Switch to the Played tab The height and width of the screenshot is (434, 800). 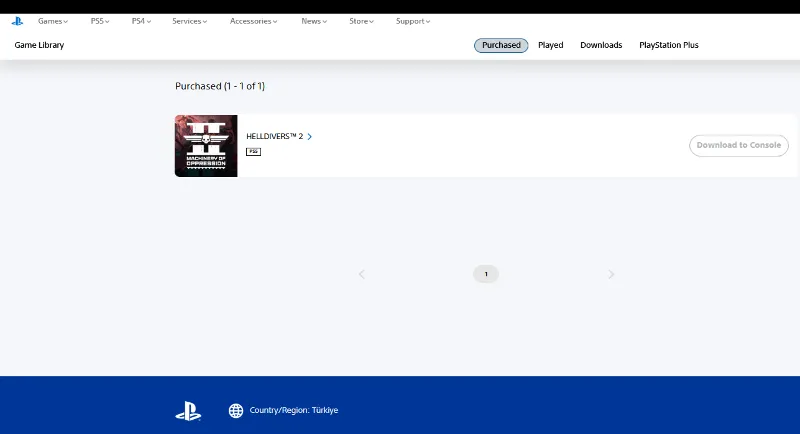tap(551, 45)
